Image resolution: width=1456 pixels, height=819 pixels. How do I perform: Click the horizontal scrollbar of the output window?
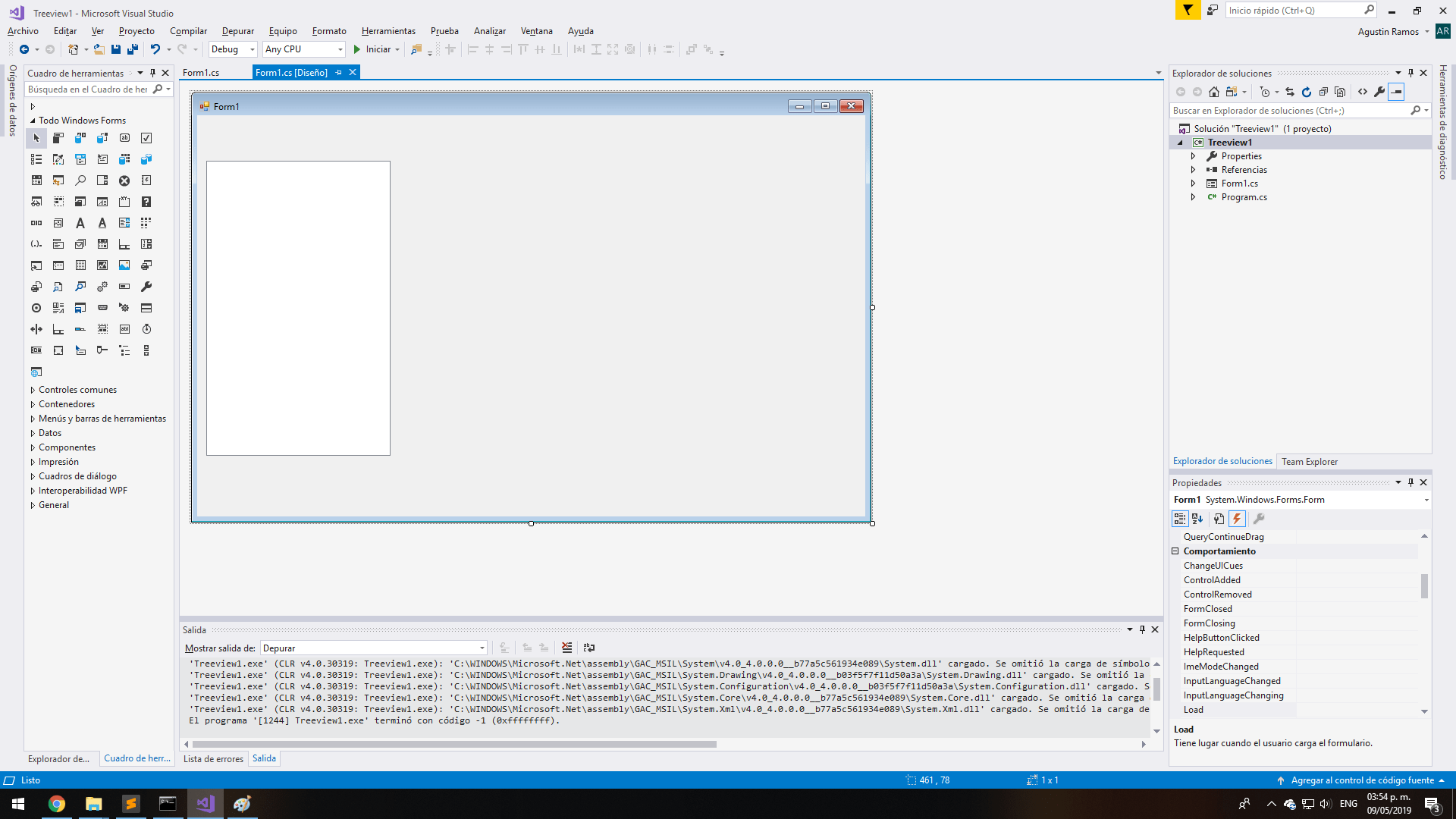(x=455, y=744)
